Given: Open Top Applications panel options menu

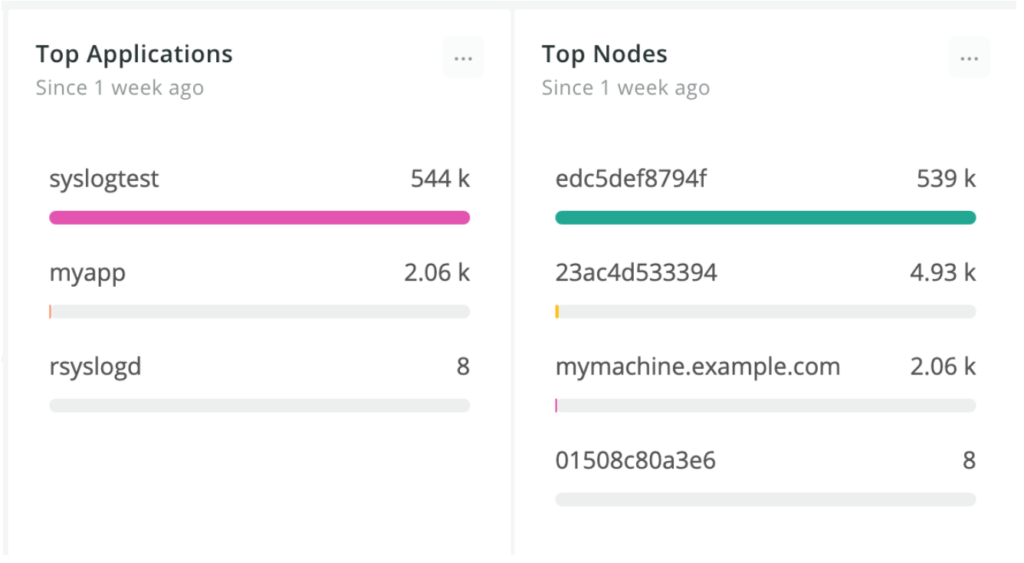Looking at the screenshot, I should [x=463, y=57].
